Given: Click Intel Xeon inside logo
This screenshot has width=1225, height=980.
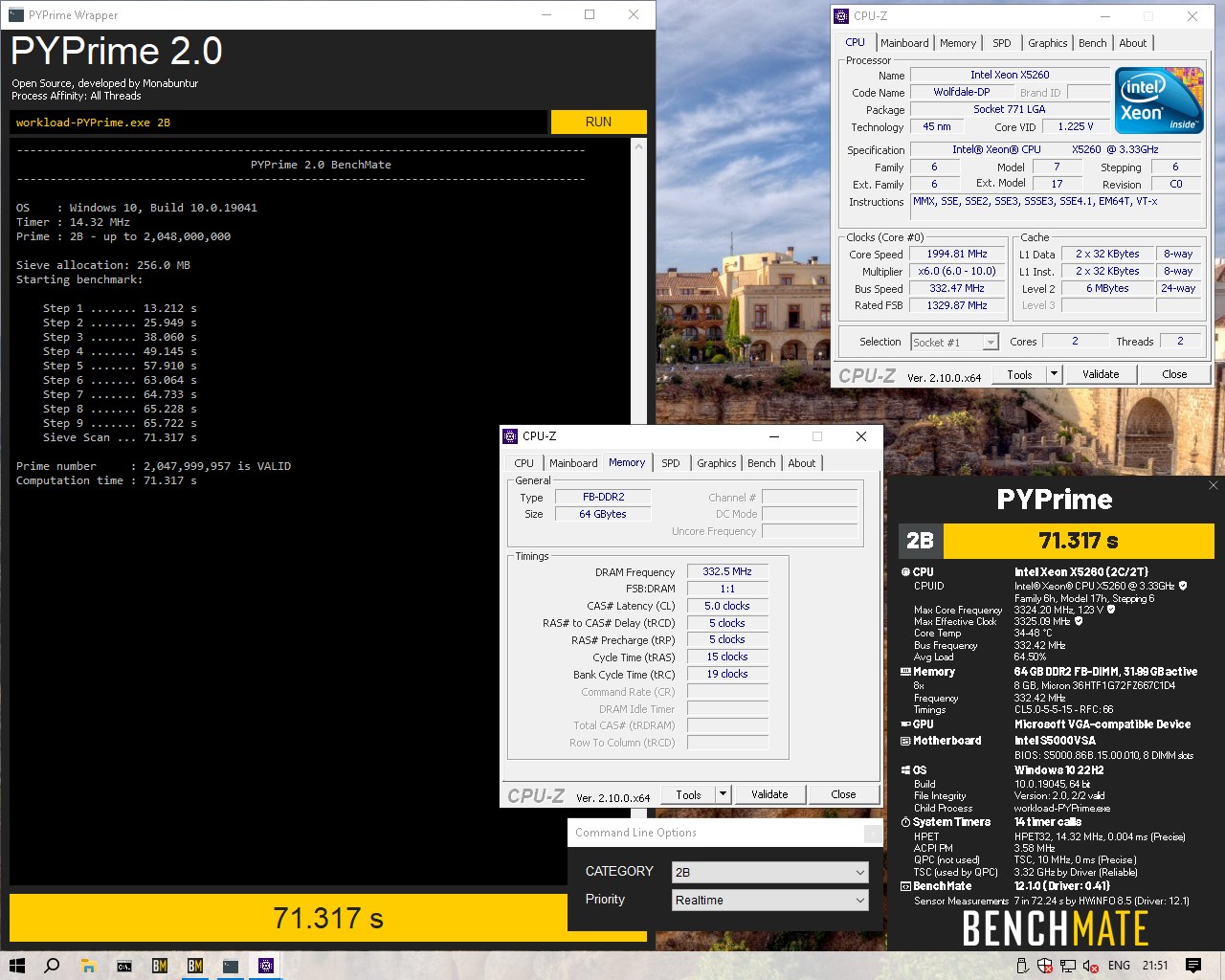Looking at the screenshot, I should coord(1159,100).
